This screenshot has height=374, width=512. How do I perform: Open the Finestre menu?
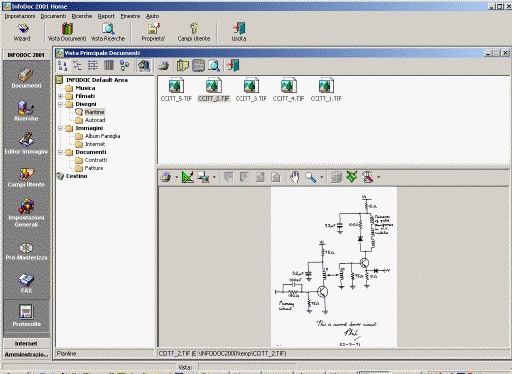[130, 16]
